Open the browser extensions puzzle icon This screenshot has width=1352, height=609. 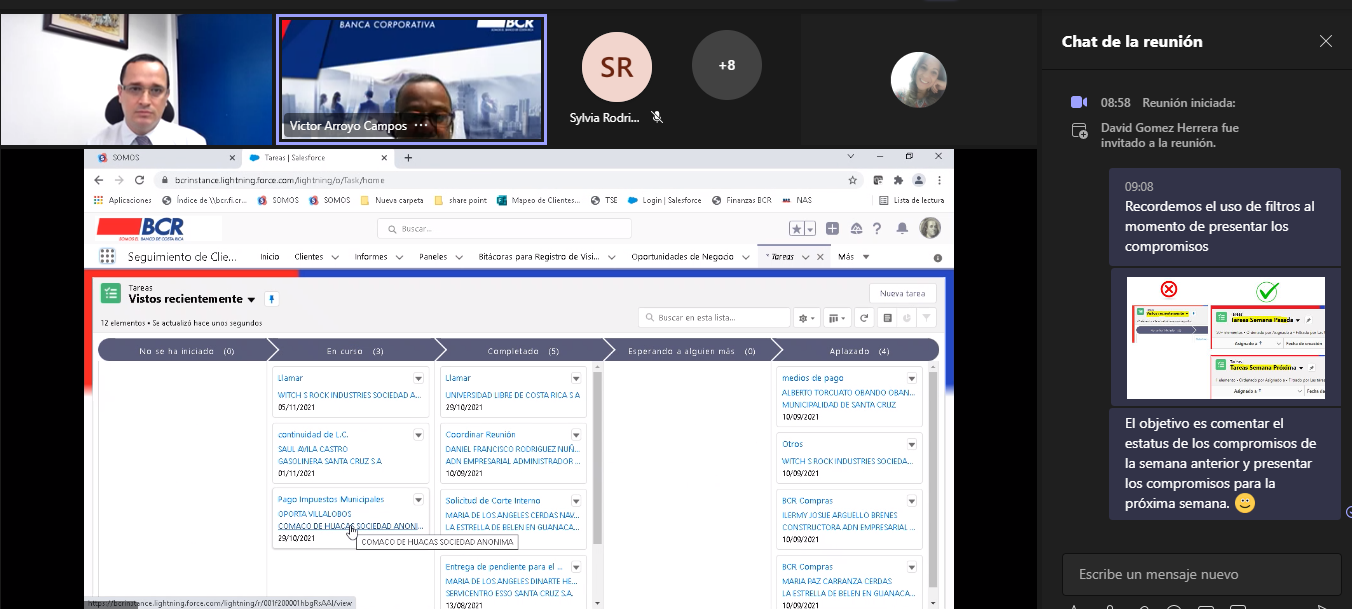pyautogui.click(x=897, y=180)
